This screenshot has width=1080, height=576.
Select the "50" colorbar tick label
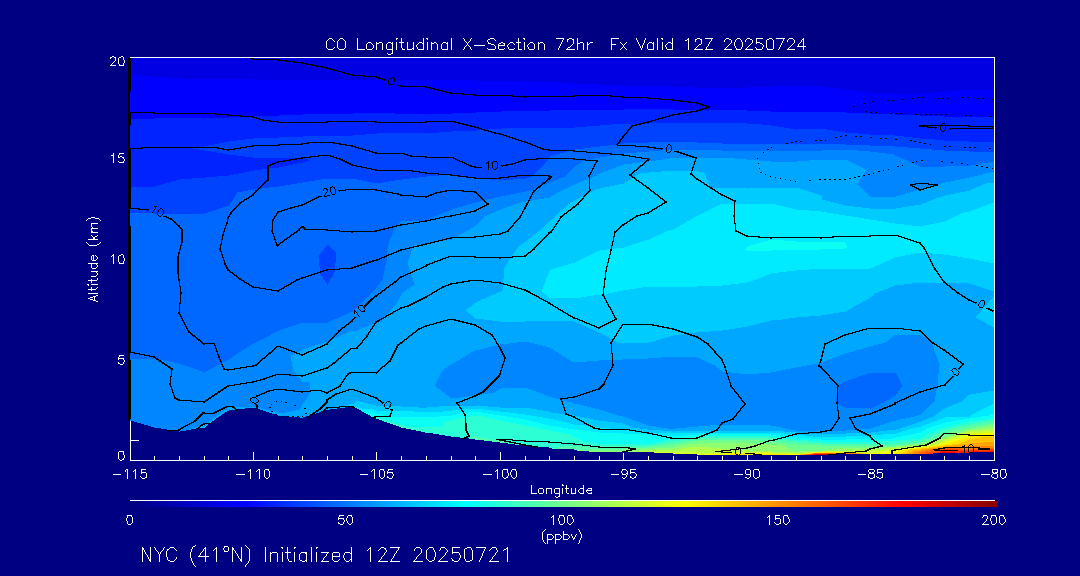[346, 520]
